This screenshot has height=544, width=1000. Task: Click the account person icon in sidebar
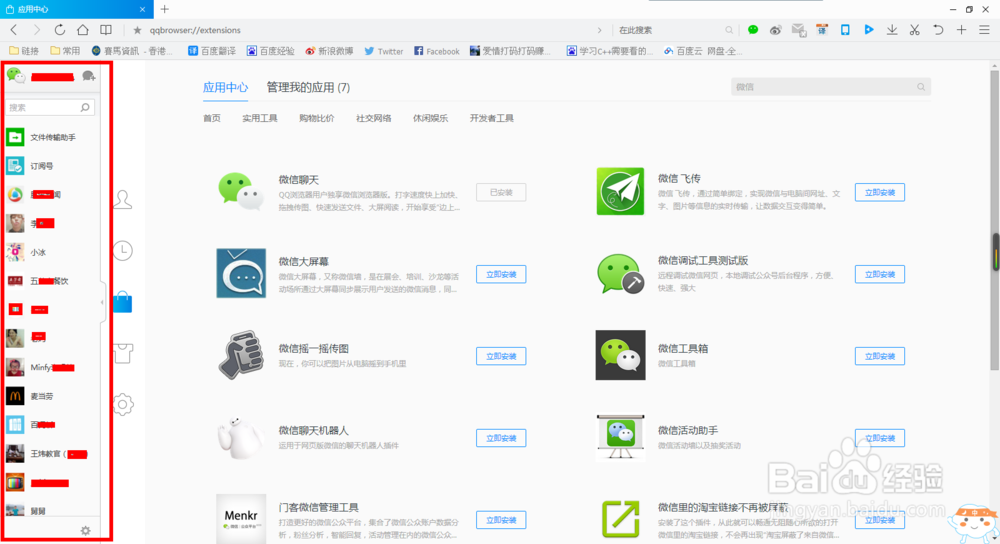coord(123,200)
